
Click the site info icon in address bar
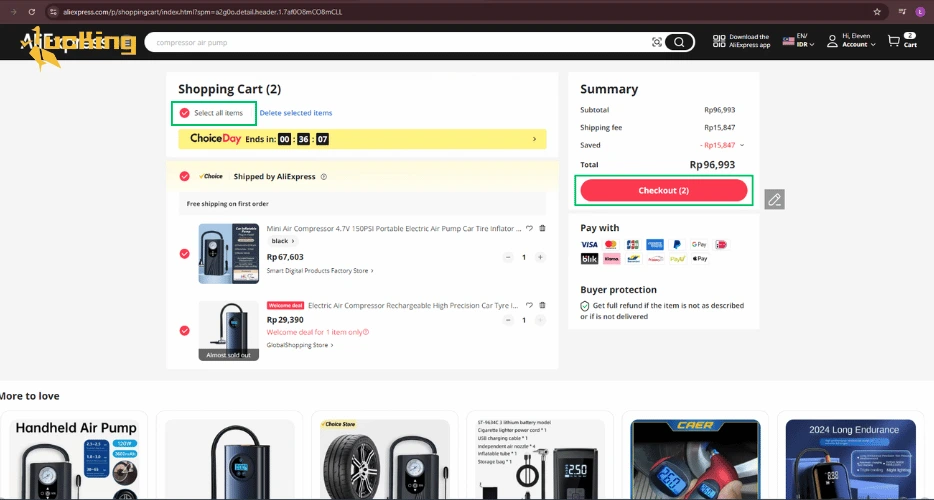[x=53, y=12]
